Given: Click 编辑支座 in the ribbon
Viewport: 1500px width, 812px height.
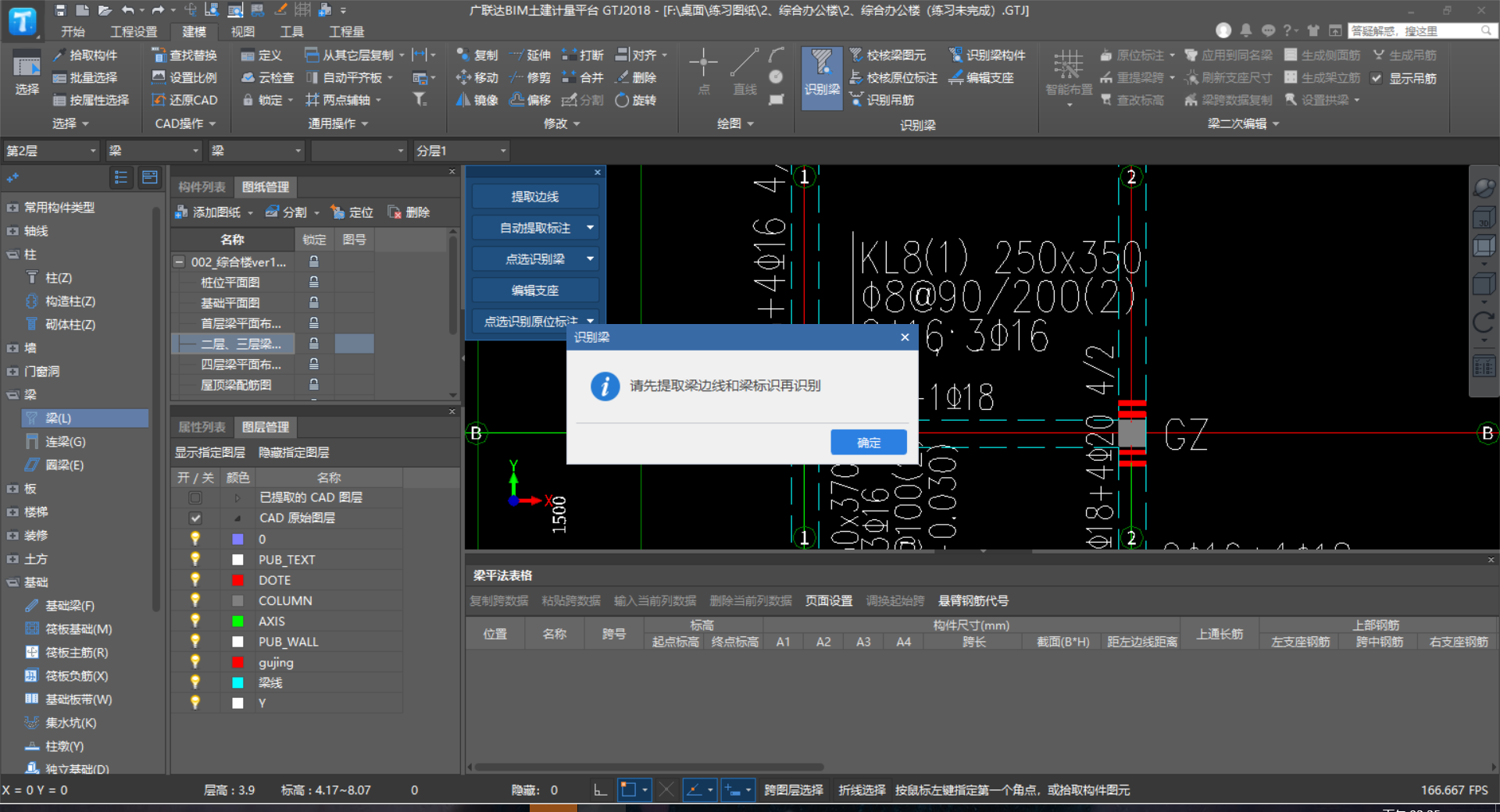Looking at the screenshot, I should tap(981, 77).
